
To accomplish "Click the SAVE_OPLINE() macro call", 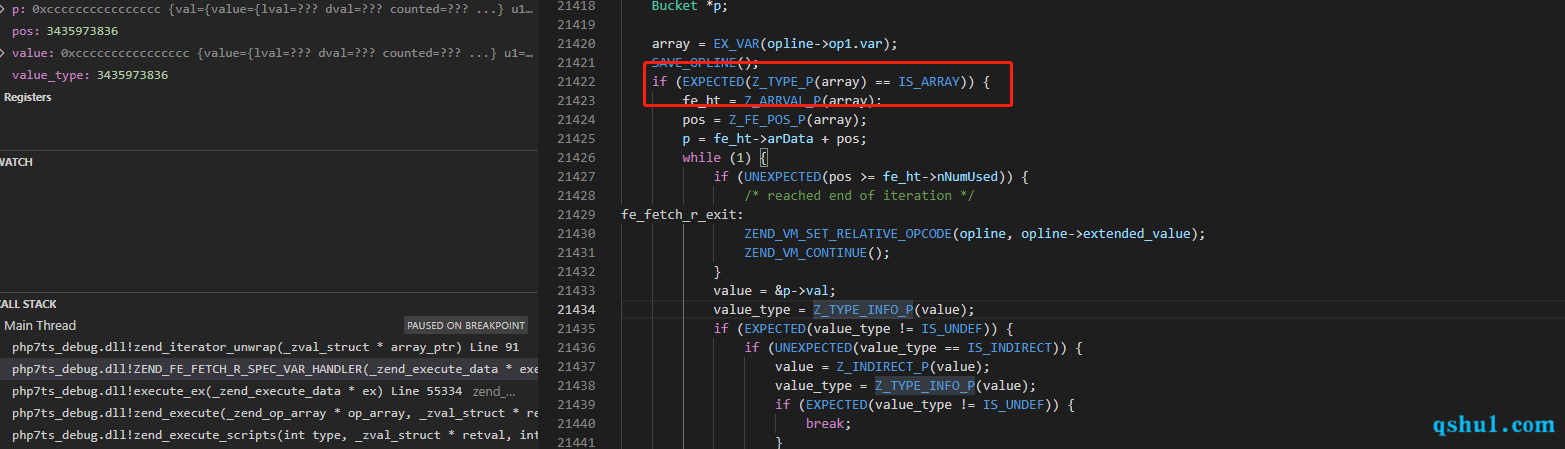I will pos(703,63).
